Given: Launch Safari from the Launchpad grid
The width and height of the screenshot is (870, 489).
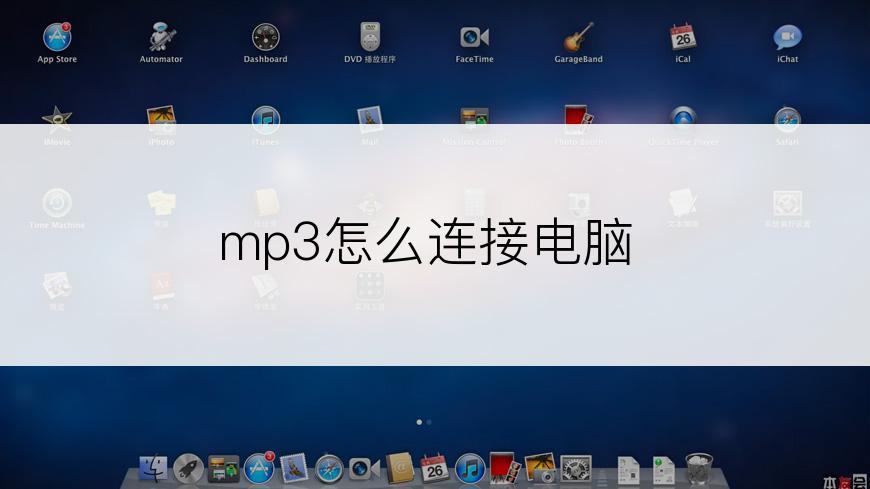Looking at the screenshot, I should [x=787, y=119].
